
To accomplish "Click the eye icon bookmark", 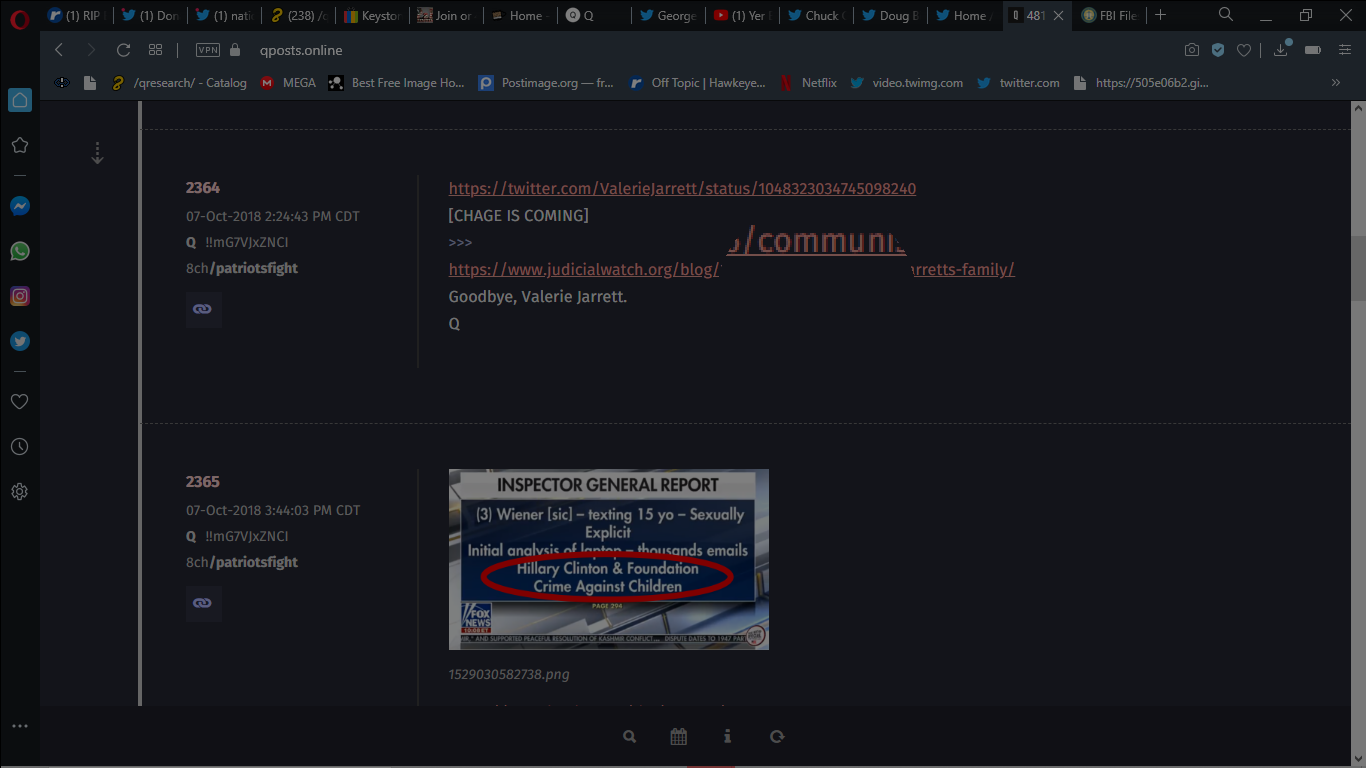I will click(62, 83).
